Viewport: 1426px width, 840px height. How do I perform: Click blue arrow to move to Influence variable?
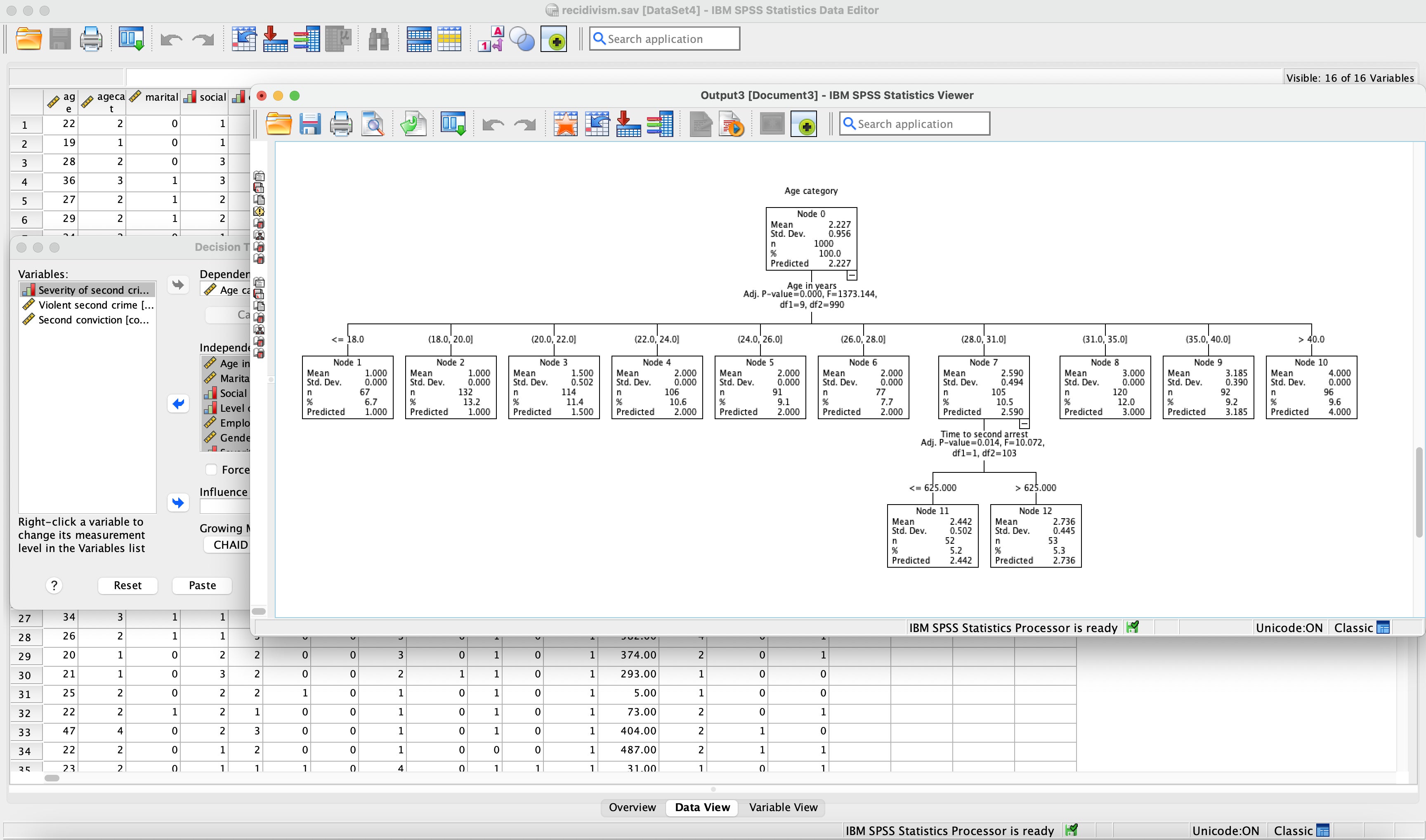(x=178, y=502)
